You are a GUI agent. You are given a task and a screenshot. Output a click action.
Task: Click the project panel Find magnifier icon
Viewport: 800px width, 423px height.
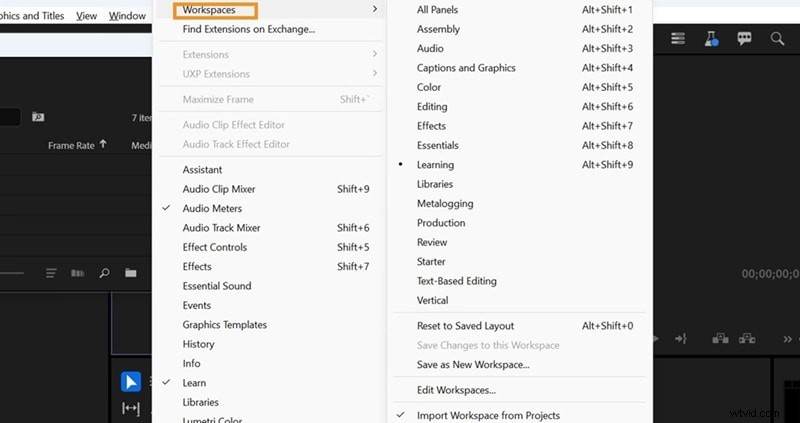coord(104,272)
